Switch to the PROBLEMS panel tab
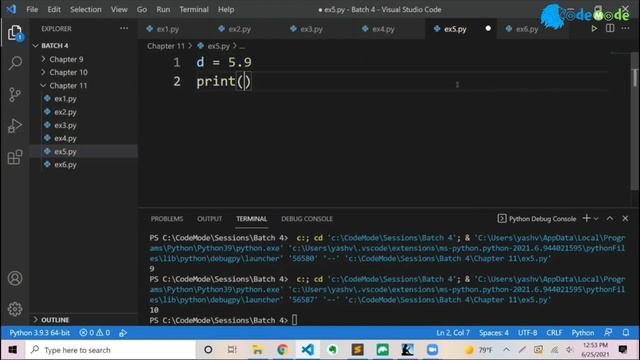This screenshot has height=360, width=640. pos(167,219)
